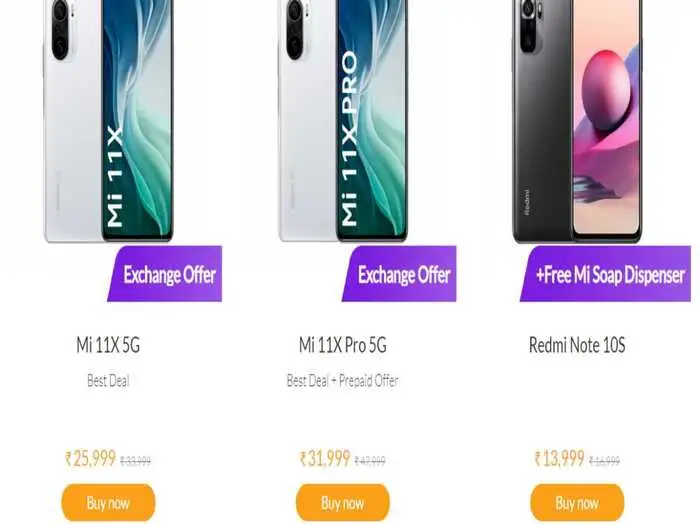Open the Redmi Note 10S product title
700x525 pixels.
click(577, 345)
